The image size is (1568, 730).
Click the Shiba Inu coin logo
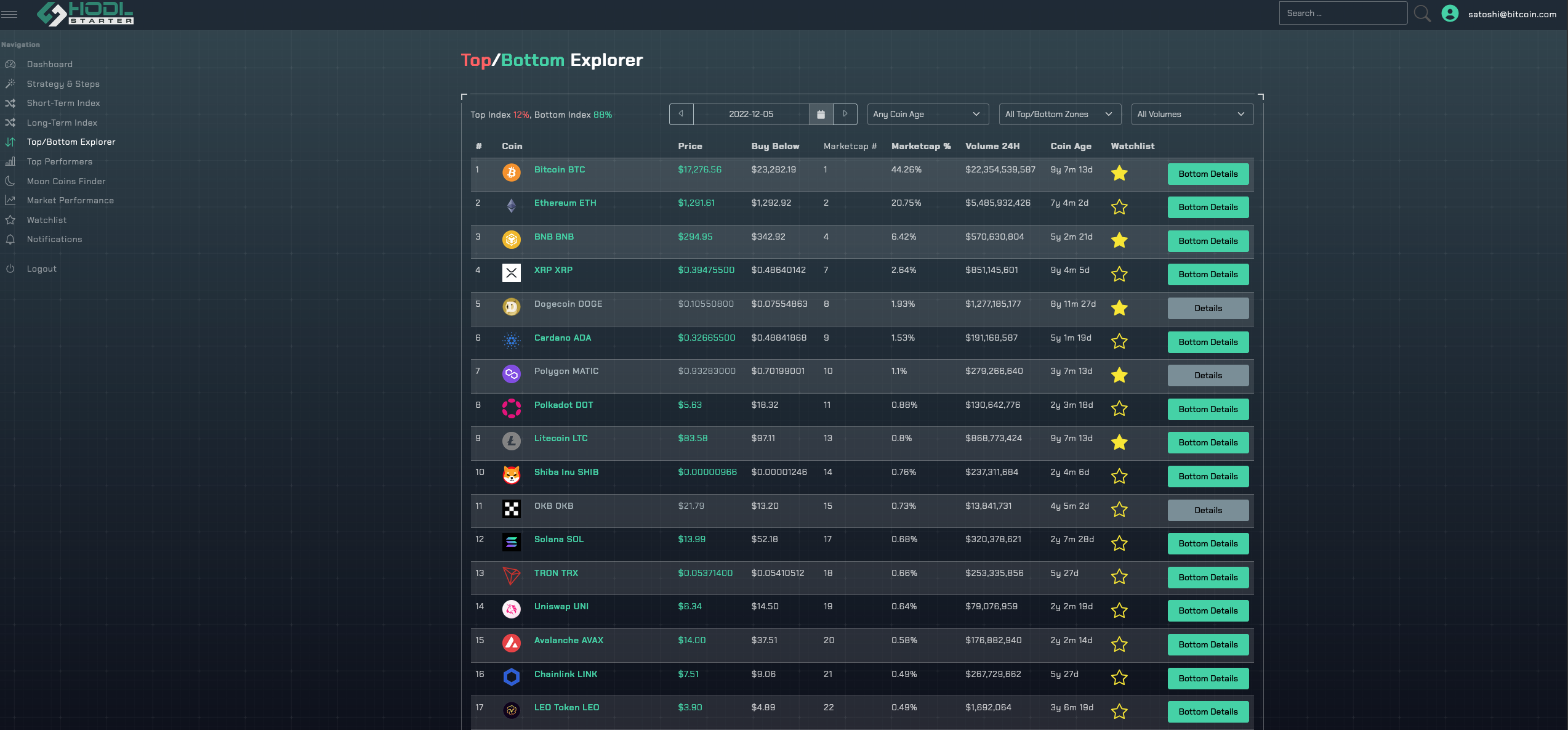[x=512, y=475]
